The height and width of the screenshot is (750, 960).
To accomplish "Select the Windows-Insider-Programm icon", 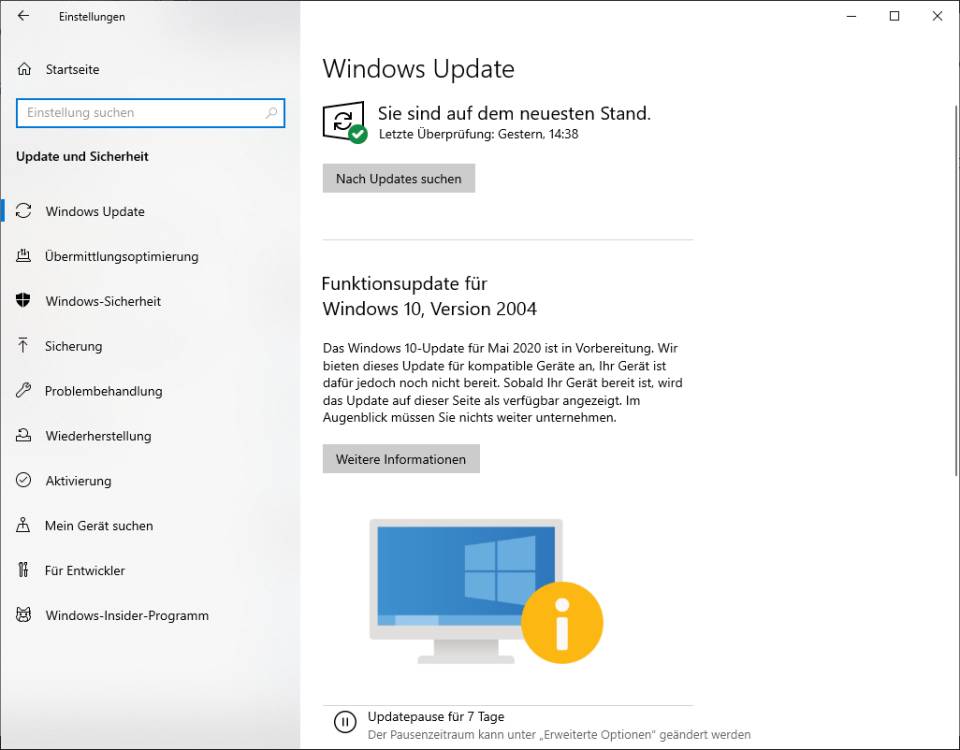I will 24,615.
